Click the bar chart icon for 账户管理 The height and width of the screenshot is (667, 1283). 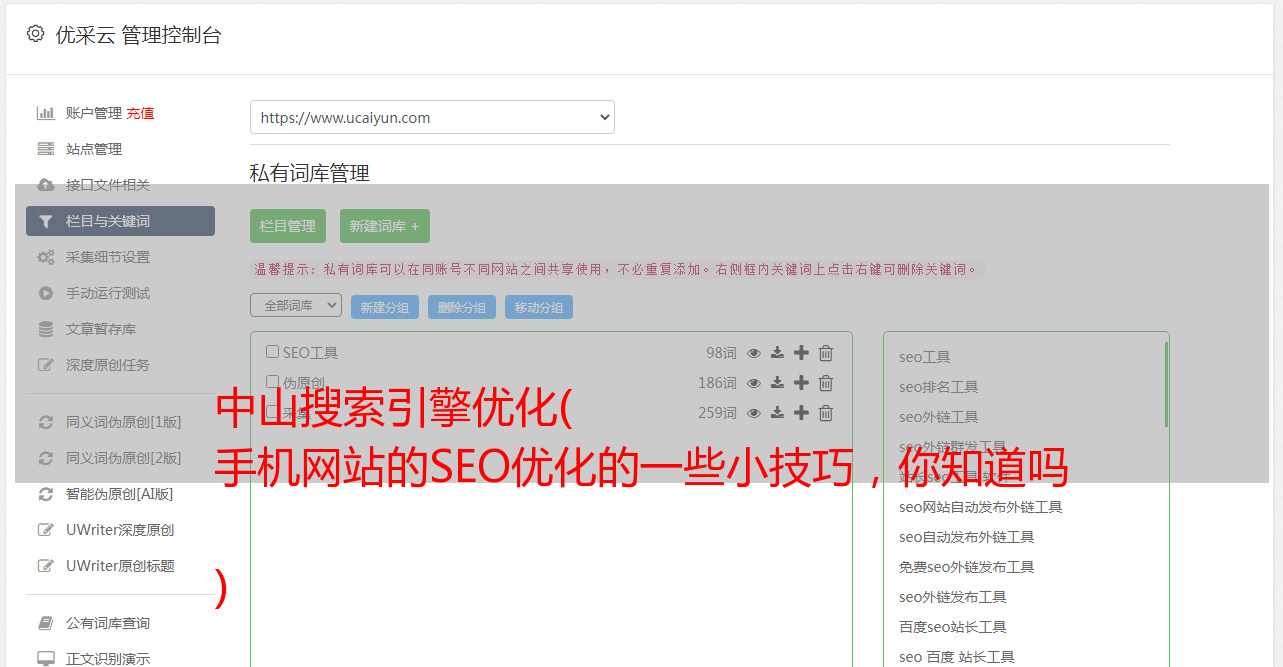click(x=45, y=113)
